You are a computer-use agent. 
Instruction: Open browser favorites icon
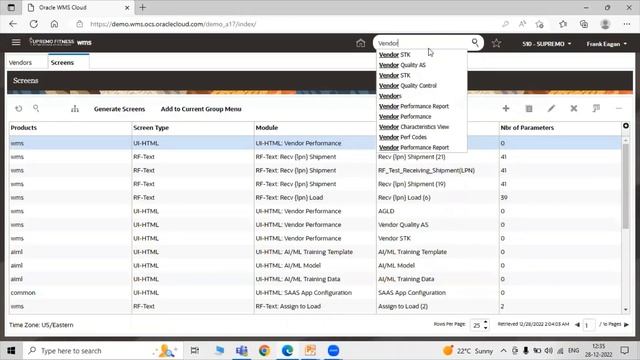coord(563,24)
